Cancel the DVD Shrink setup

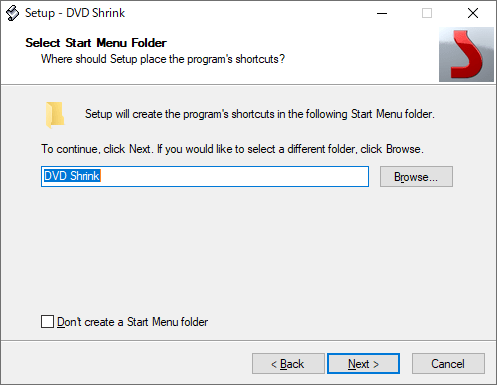[x=448, y=364]
